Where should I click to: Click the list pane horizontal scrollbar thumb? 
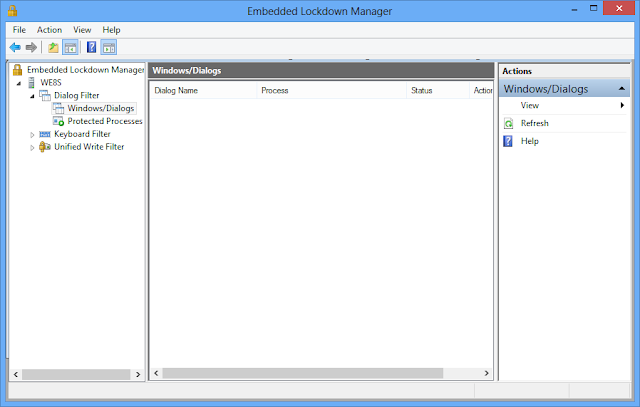tap(303, 373)
